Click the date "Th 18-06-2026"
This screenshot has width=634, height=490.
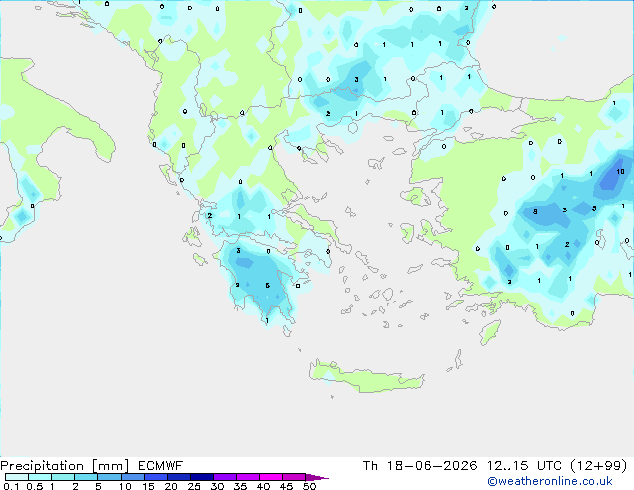420,466
